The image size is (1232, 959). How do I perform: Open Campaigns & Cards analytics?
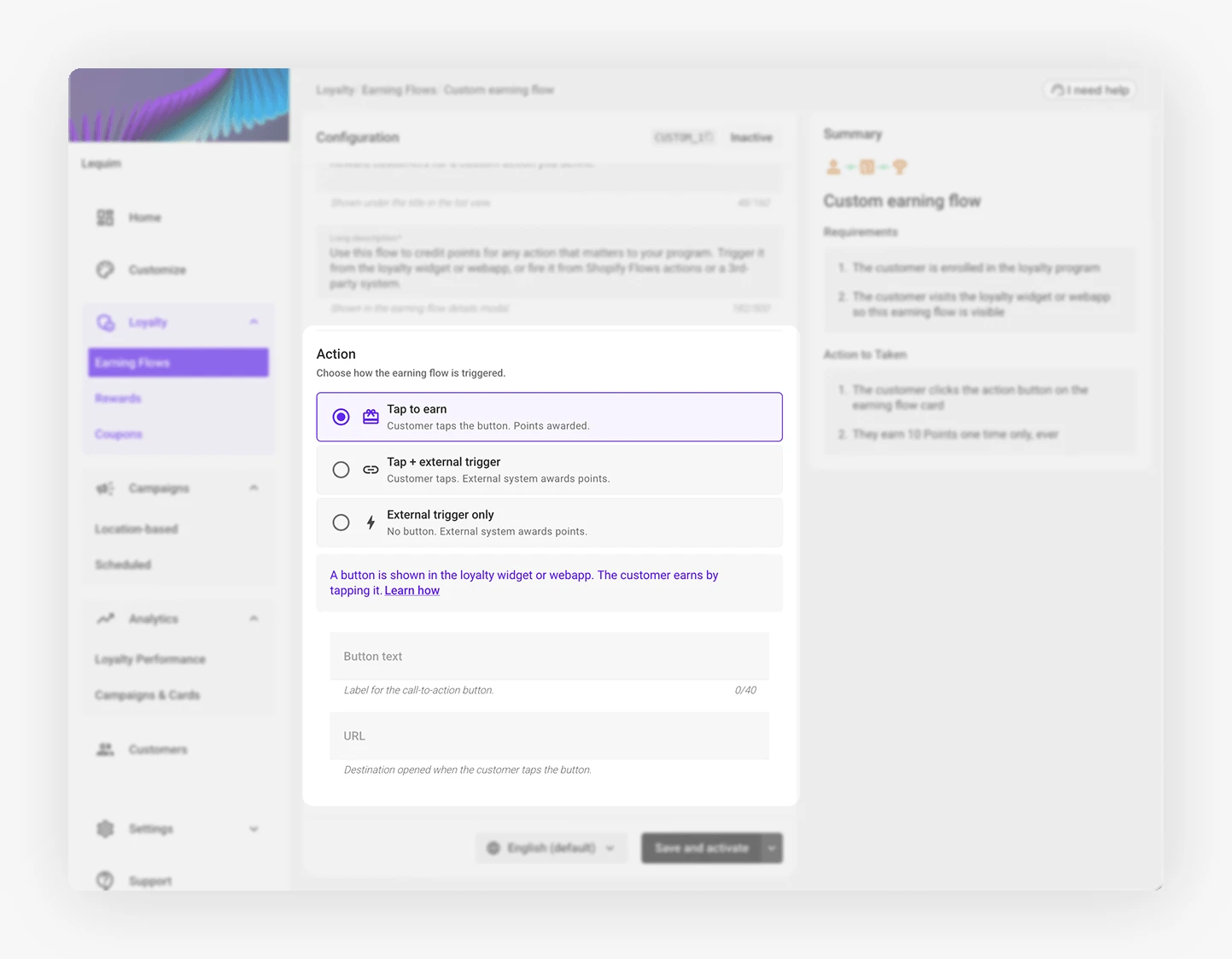148,695
